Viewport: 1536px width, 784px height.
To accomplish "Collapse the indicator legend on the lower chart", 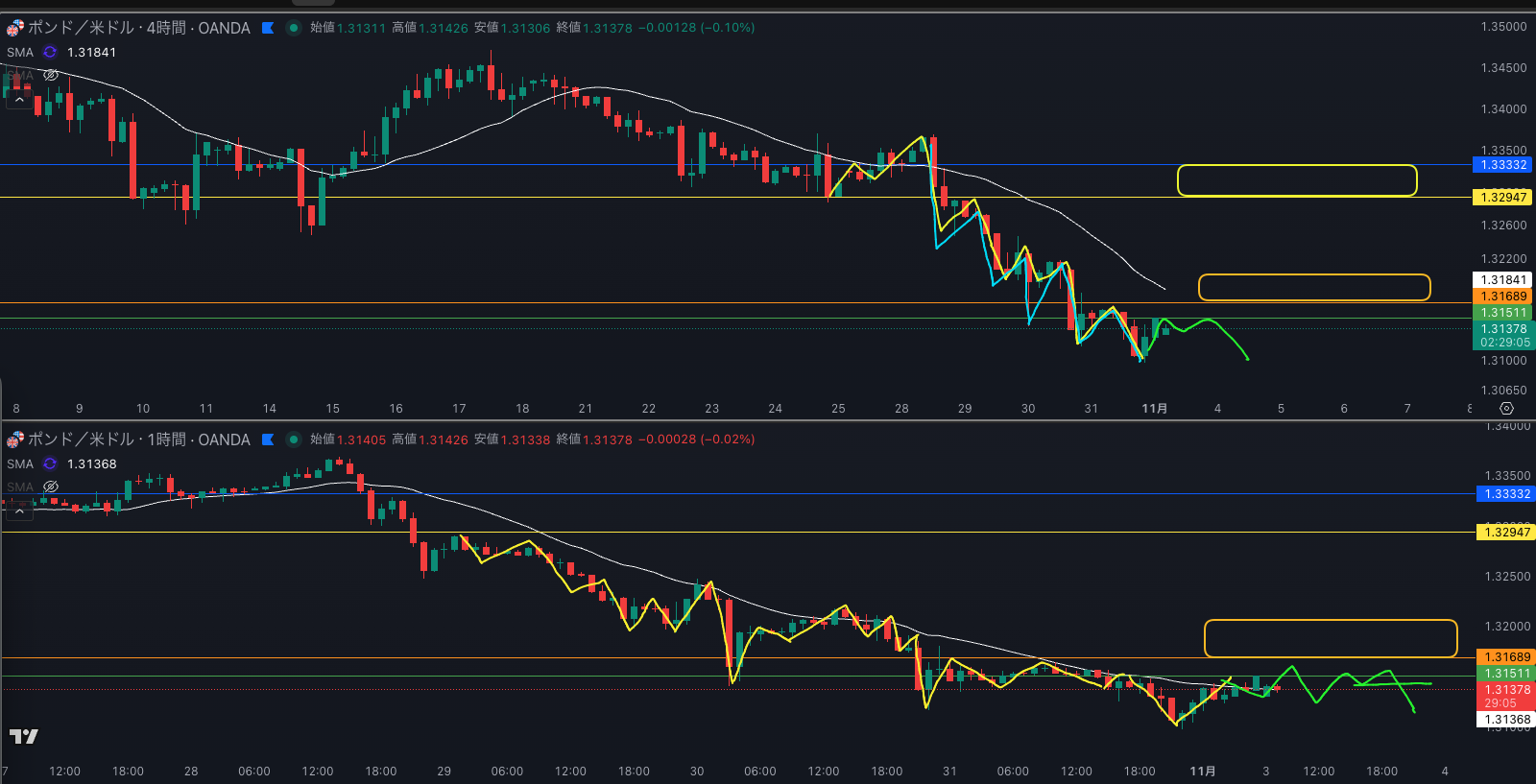I will pos(19,511).
